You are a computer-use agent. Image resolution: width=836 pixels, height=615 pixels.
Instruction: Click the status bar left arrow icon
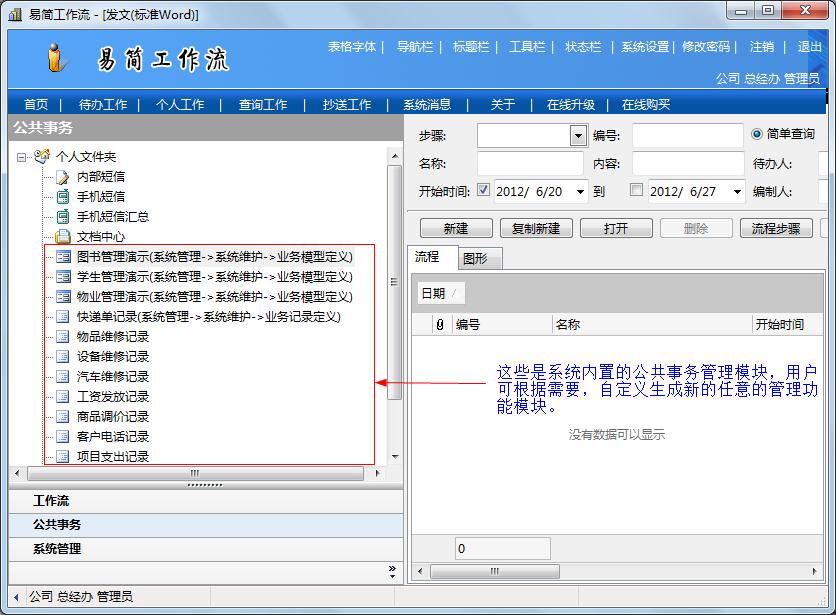16,597
